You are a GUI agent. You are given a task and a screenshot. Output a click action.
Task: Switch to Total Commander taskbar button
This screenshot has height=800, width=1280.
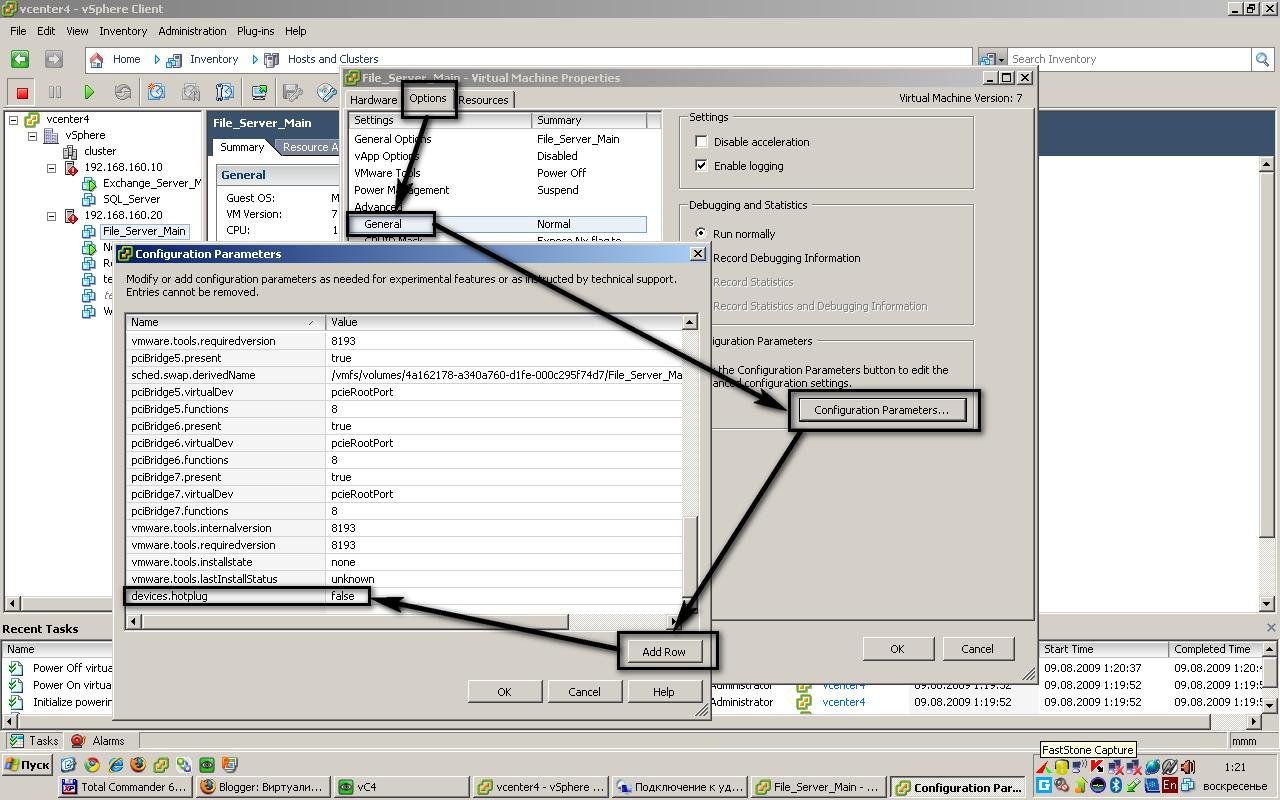coord(126,787)
